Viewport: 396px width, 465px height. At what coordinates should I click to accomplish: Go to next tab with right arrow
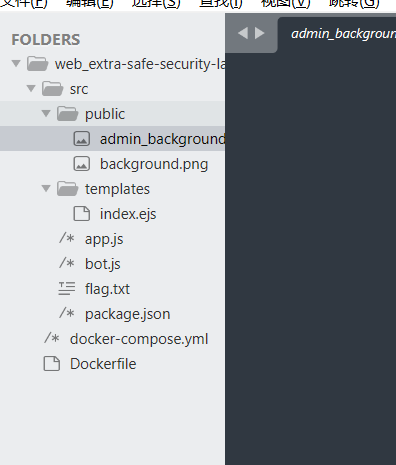pyautogui.click(x=260, y=33)
